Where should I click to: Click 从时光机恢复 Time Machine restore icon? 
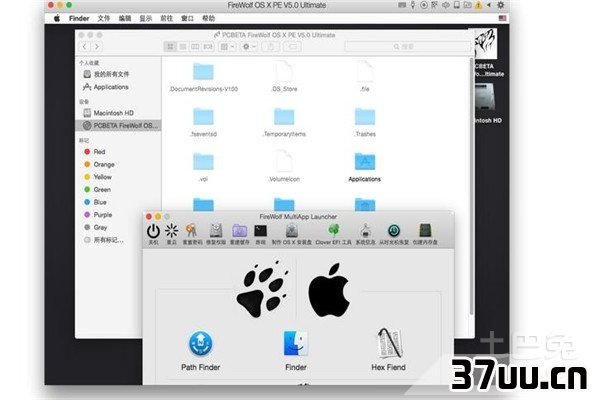click(x=394, y=231)
